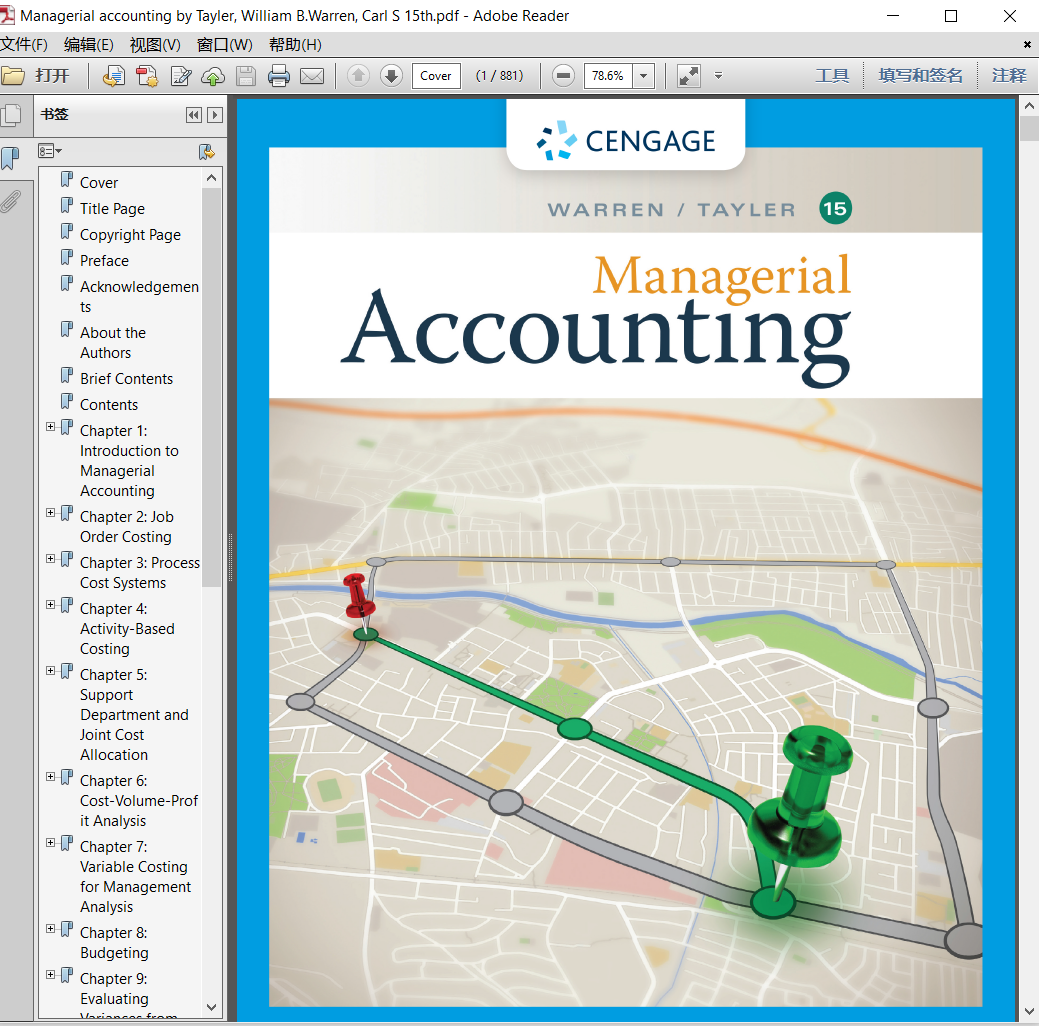This screenshot has width=1039, height=1026.
Task: Collapse bookmarks panel with double-arrow button
Action: pyautogui.click(x=193, y=115)
